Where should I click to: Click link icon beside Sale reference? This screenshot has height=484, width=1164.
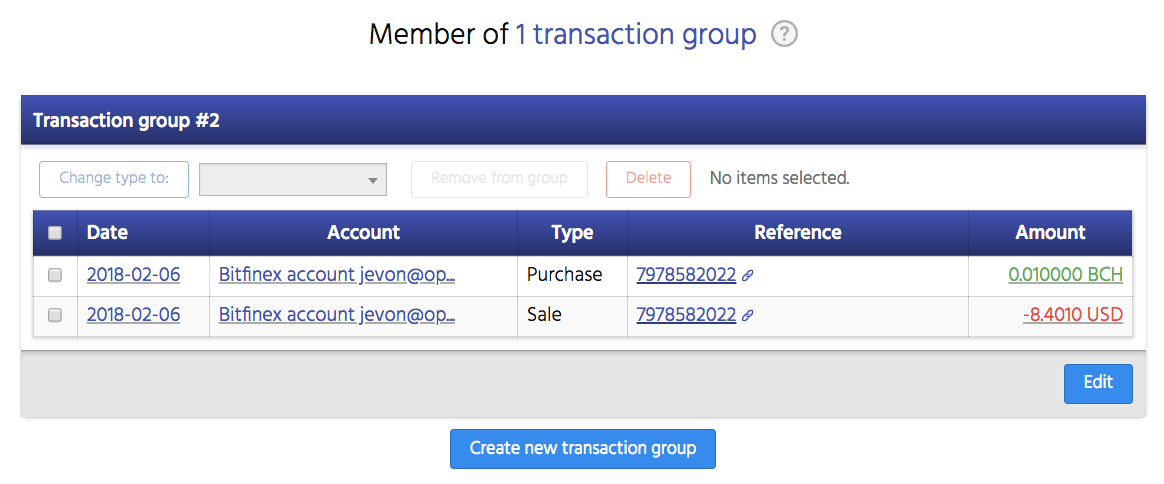[x=747, y=315]
